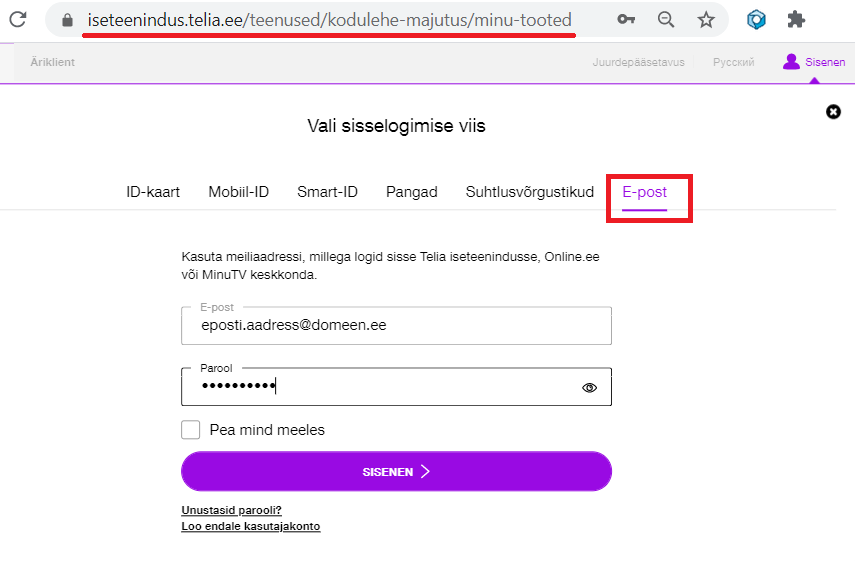Open the Extensions puzzle piece menu
The image size is (855, 561).
796,20
